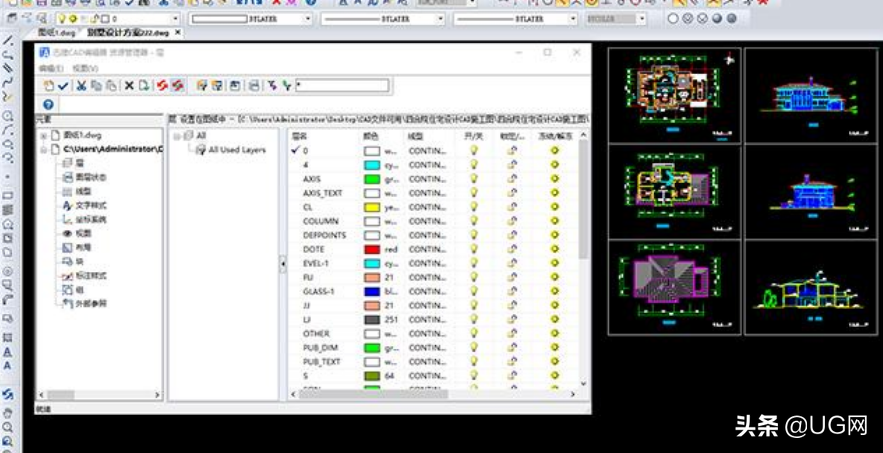Screen dimensions: 883x453
Task: Toggle on/off lightbulb for AXIS layer
Action: [473, 179]
